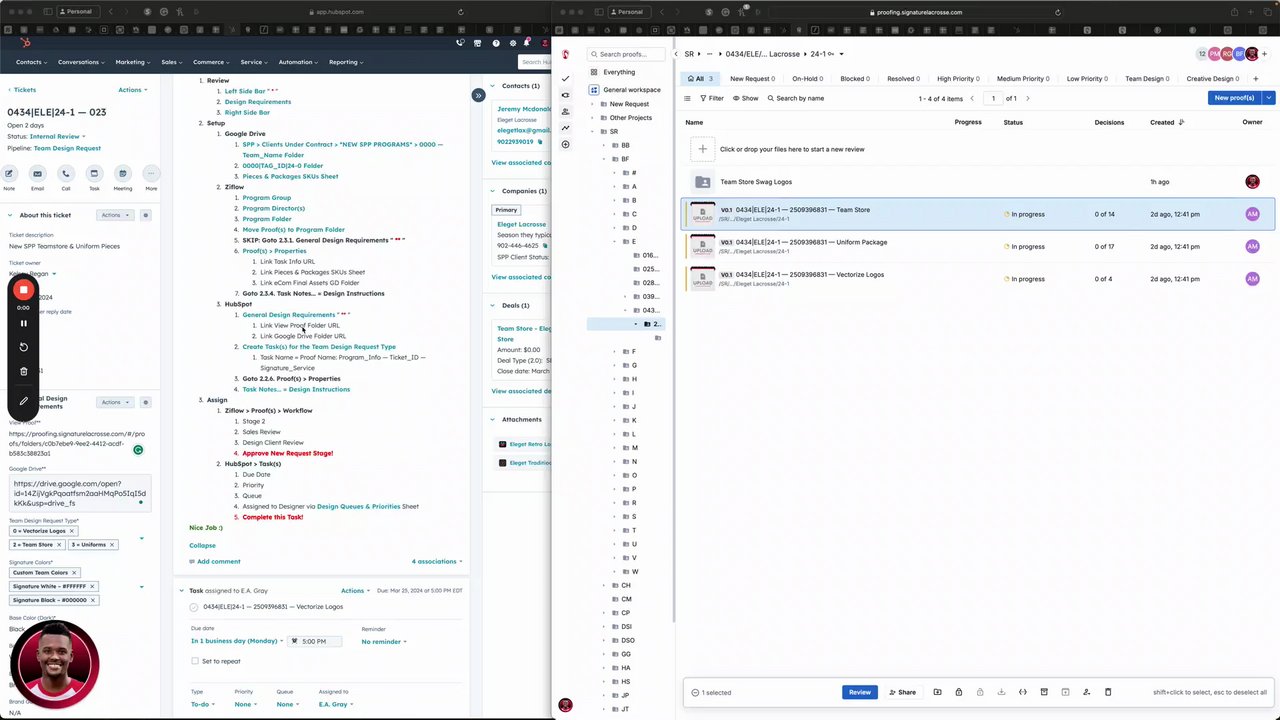1280x720 pixels.
Task: Click the blue New proof(s) button
Action: click(x=1234, y=98)
